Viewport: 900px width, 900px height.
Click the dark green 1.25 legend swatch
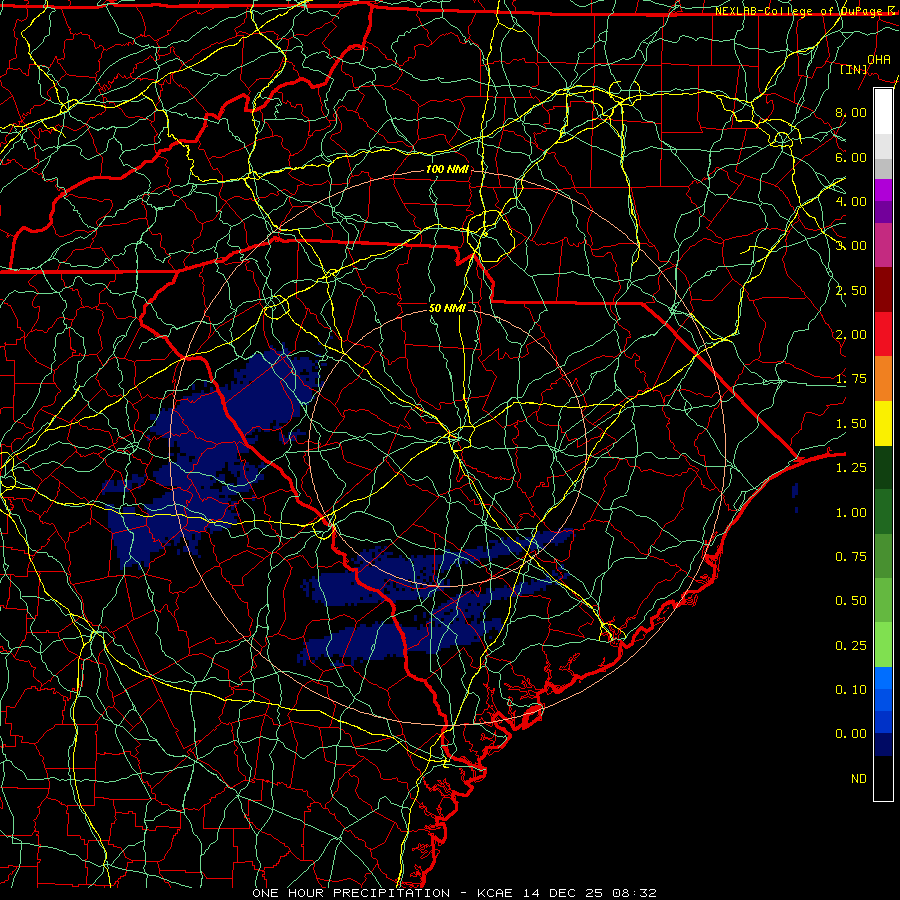883,467
